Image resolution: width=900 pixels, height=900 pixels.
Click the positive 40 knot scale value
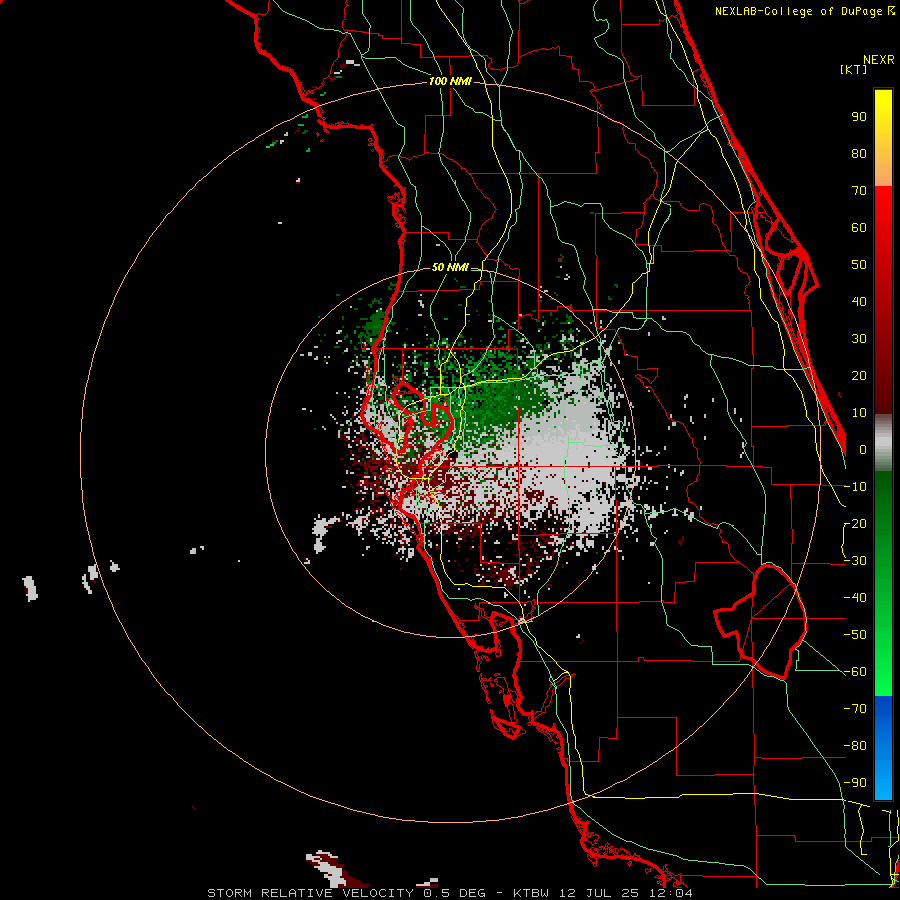(859, 302)
